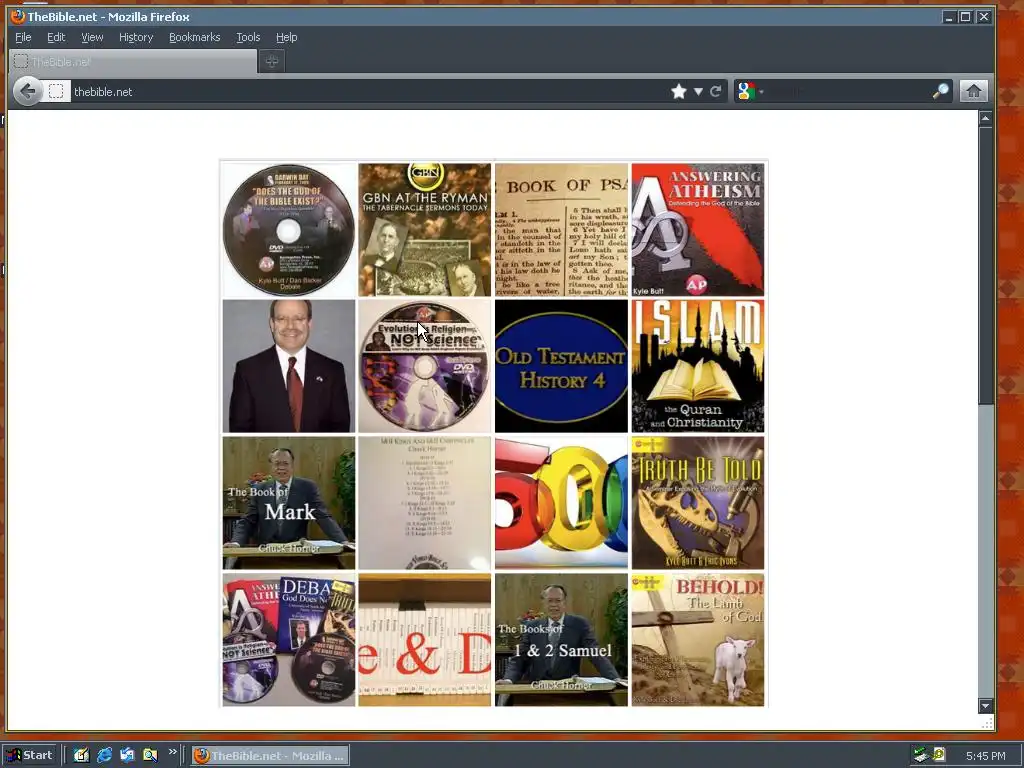Go to the Home page button
The height and width of the screenshot is (768, 1024).
pos(973,91)
